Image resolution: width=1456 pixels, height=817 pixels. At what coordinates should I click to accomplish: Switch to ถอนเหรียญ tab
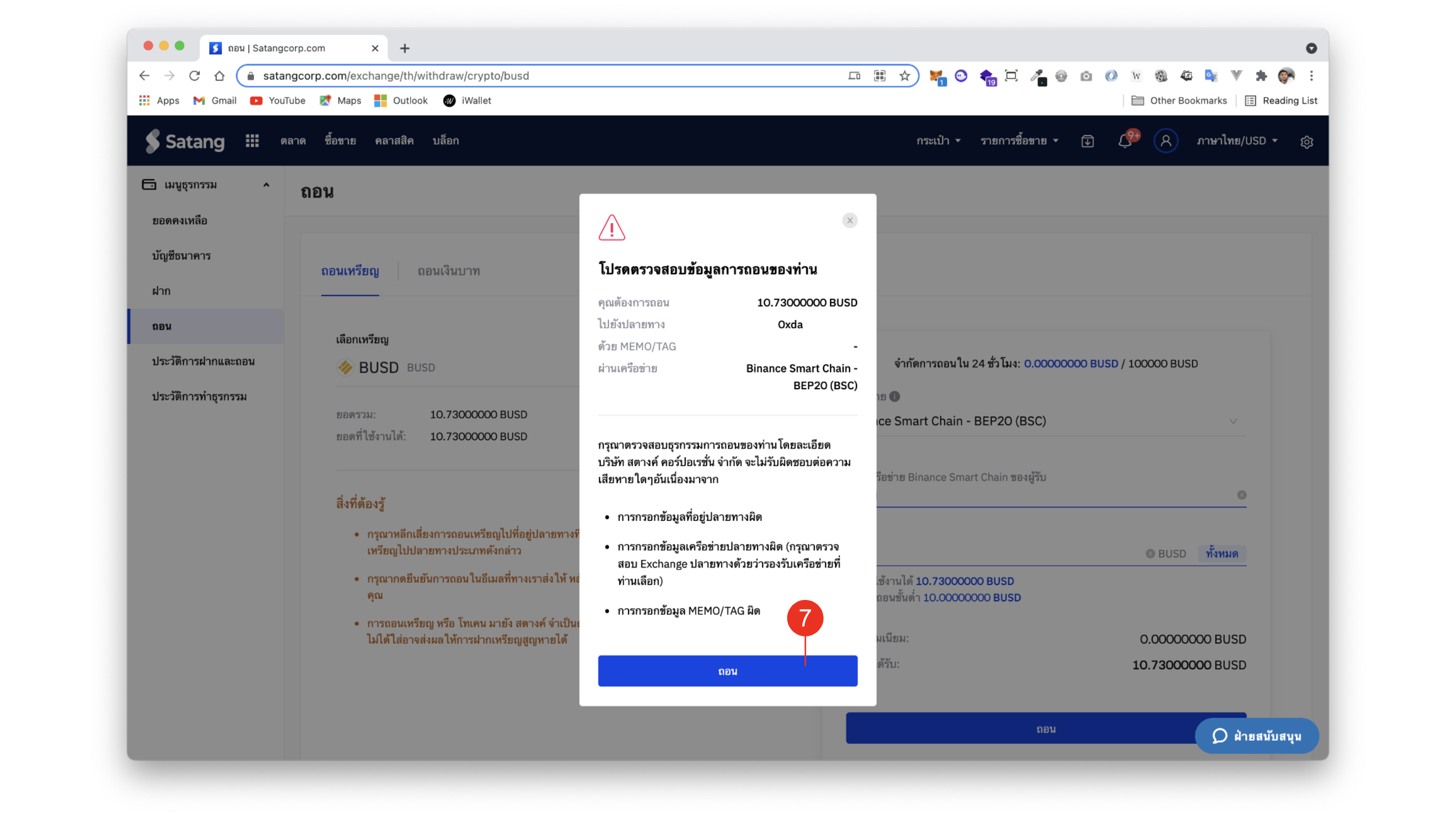pyautogui.click(x=350, y=271)
